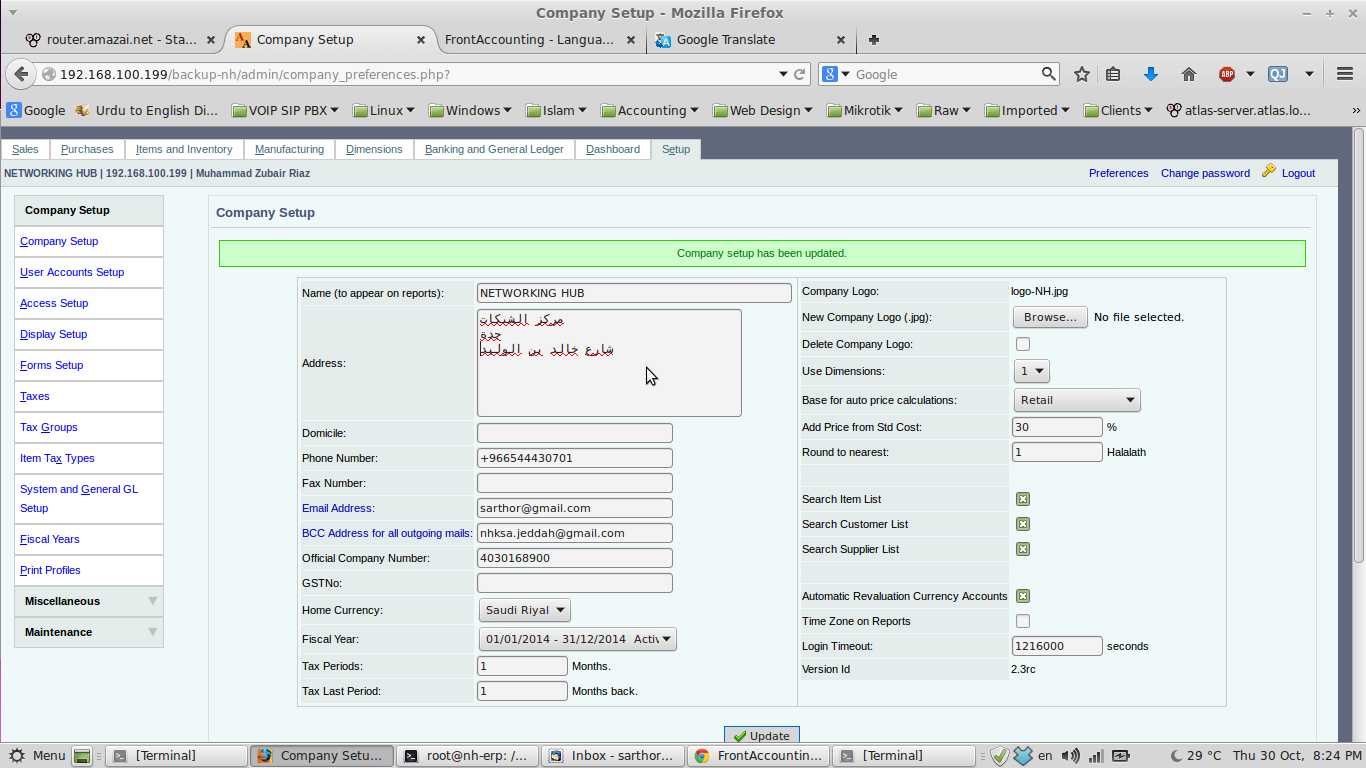
Task: Open the Print Profiles sidebar link
Action: (50, 570)
